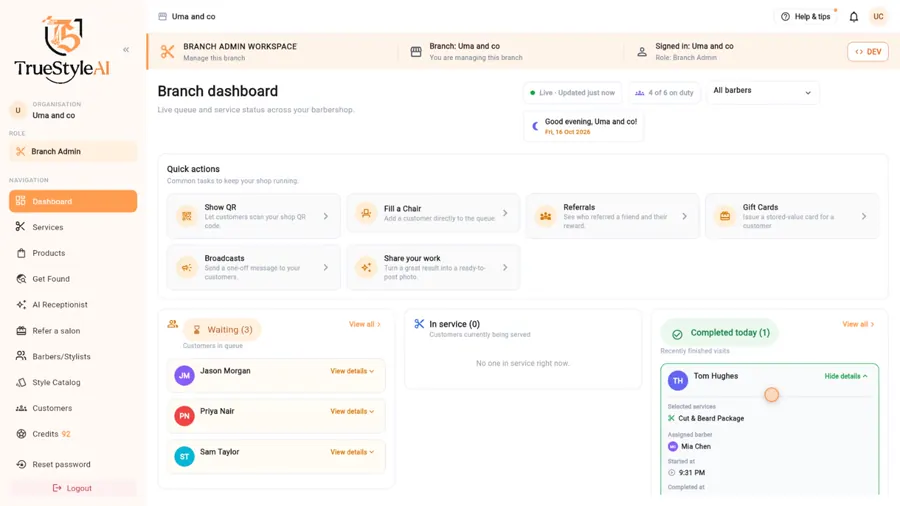Open the notifications bell
900x506 pixels.
(x=854, y=17)
